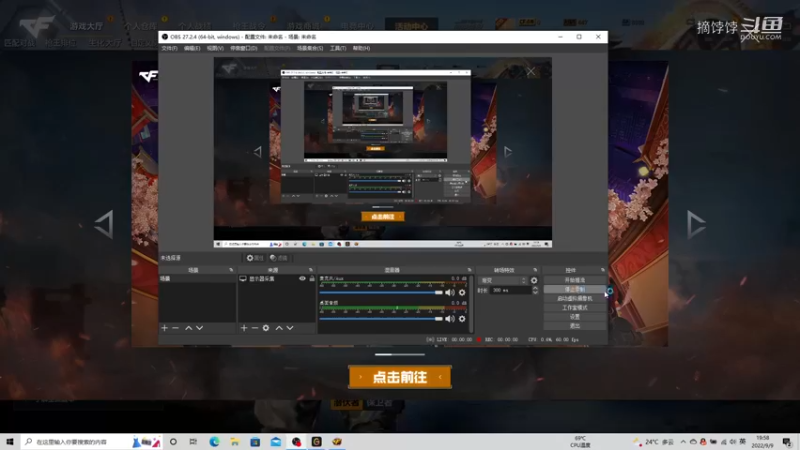The image size is (800, 450).
Task: Pop out the Sources dock panel
Action: (x=311, y=270)
